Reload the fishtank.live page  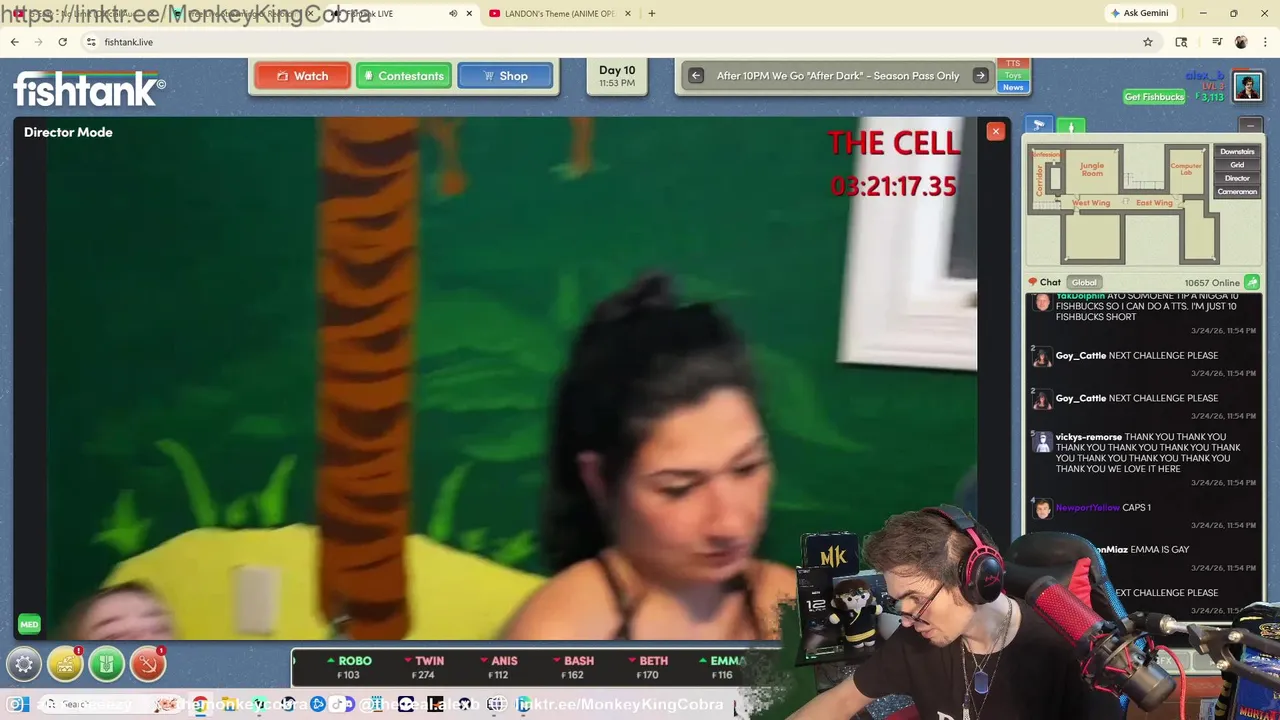pos(62,42)
